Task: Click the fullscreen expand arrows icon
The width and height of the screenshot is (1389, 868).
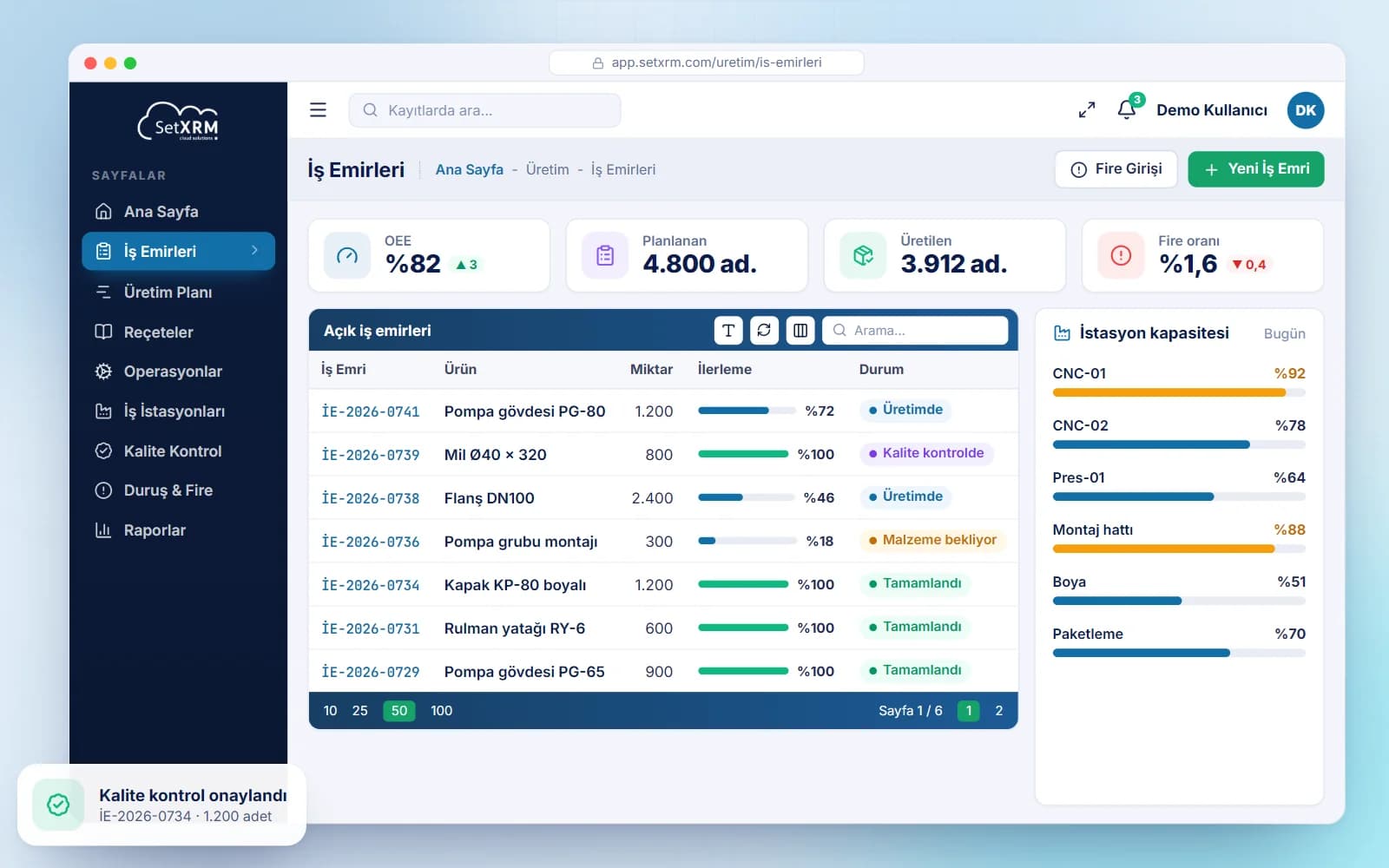Action: point(1087,110)
